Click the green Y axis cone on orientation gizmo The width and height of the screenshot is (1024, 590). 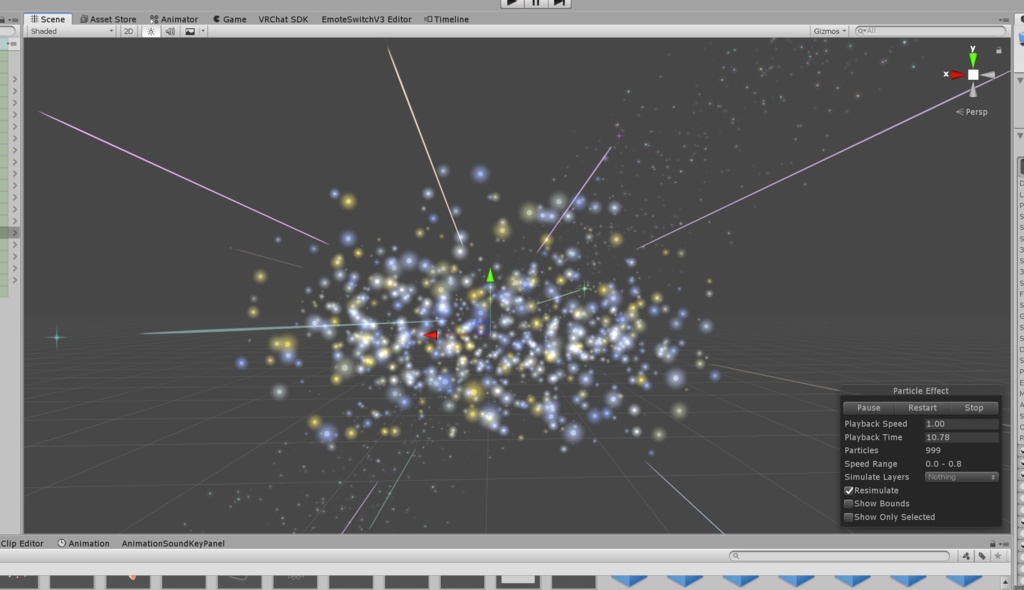(x=973, y=59)
